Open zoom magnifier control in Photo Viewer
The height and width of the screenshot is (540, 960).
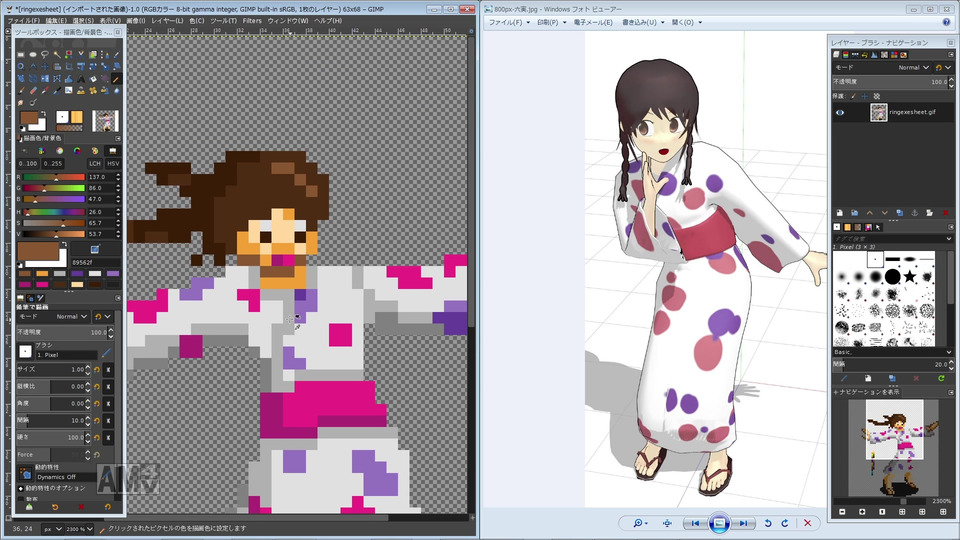coord(640,523)
